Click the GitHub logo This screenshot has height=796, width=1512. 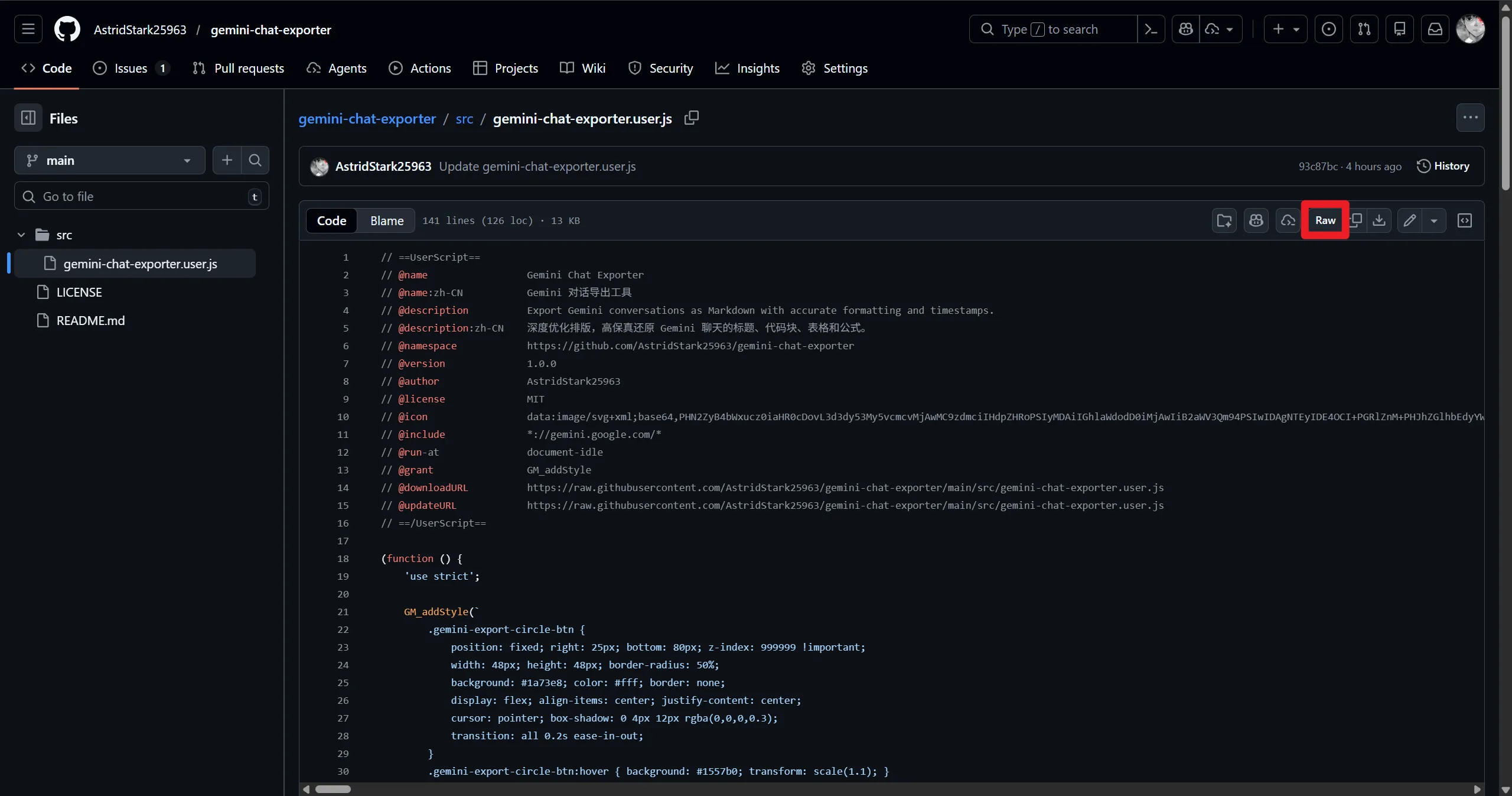point(67,29)
